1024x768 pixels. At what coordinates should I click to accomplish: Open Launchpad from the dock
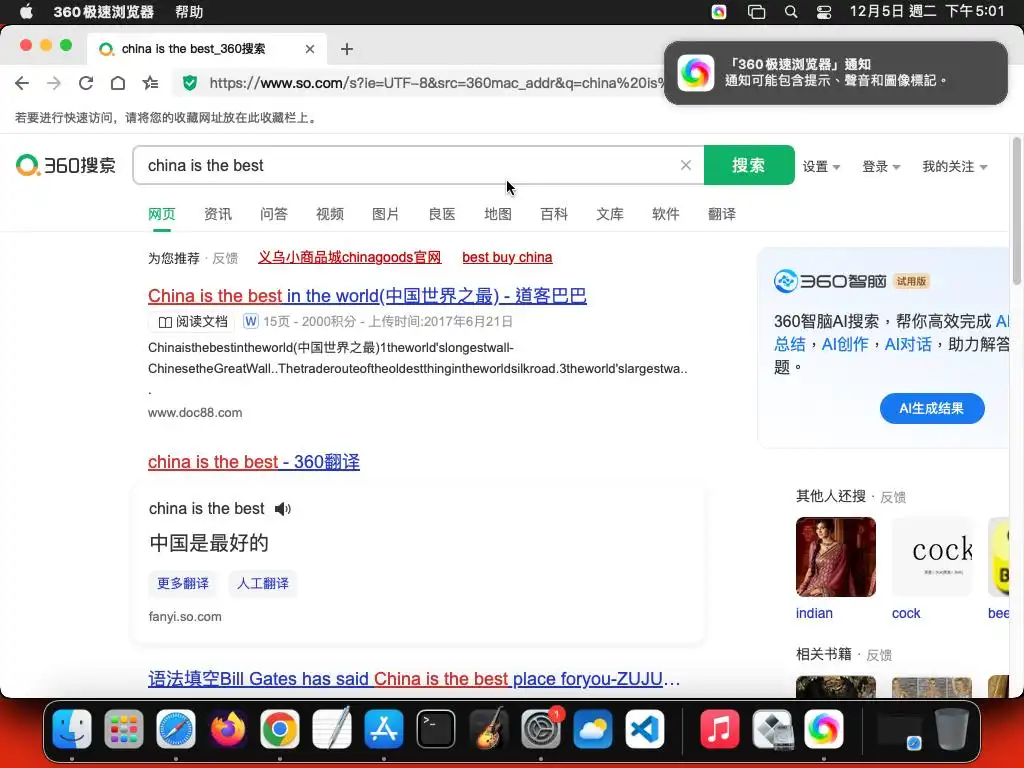pos(123,729)
